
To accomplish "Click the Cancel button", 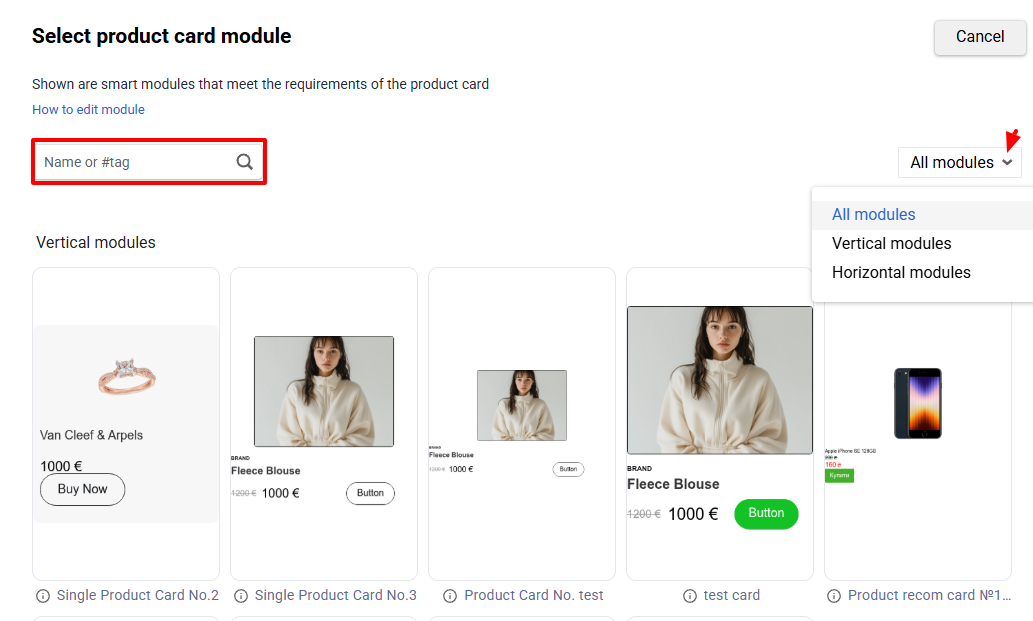I will coord(980,37).
